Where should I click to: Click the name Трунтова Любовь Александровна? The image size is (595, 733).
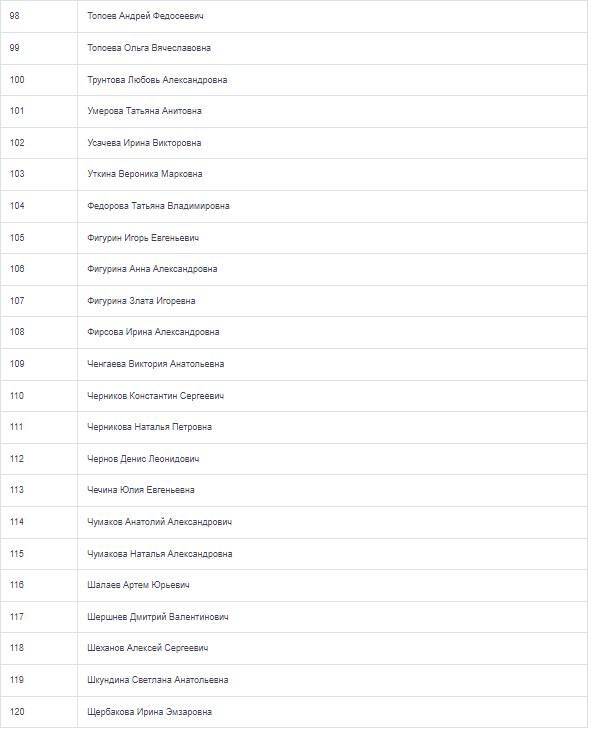158,80
